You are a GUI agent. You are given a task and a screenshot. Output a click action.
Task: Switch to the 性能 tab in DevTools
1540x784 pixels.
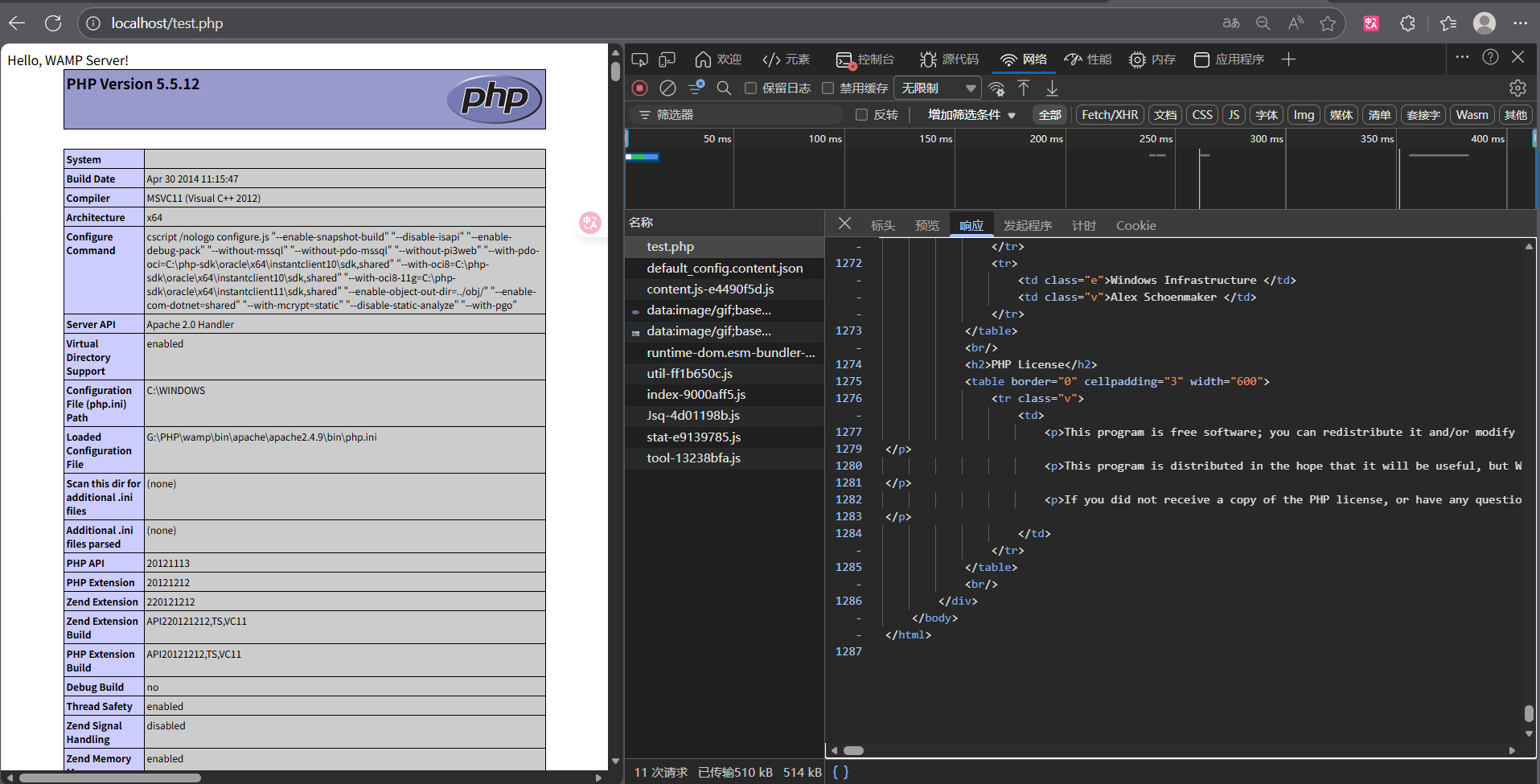(x=1088, y=60)
